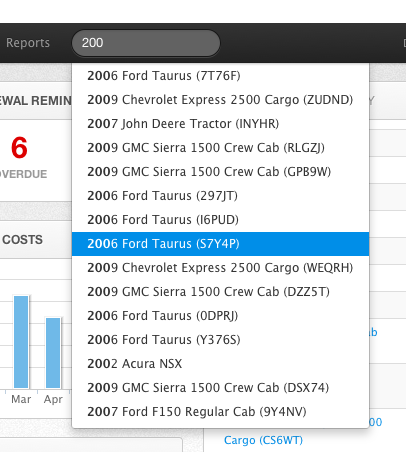
Task: Select 2007 John Deere Tractor (INYHR)
Action: click(x=220, y=124)
